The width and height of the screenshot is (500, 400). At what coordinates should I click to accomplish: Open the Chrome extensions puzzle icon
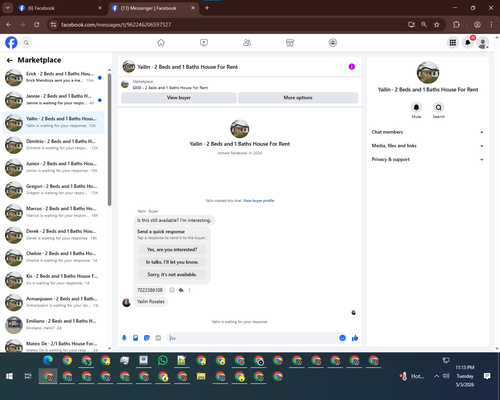456,24
